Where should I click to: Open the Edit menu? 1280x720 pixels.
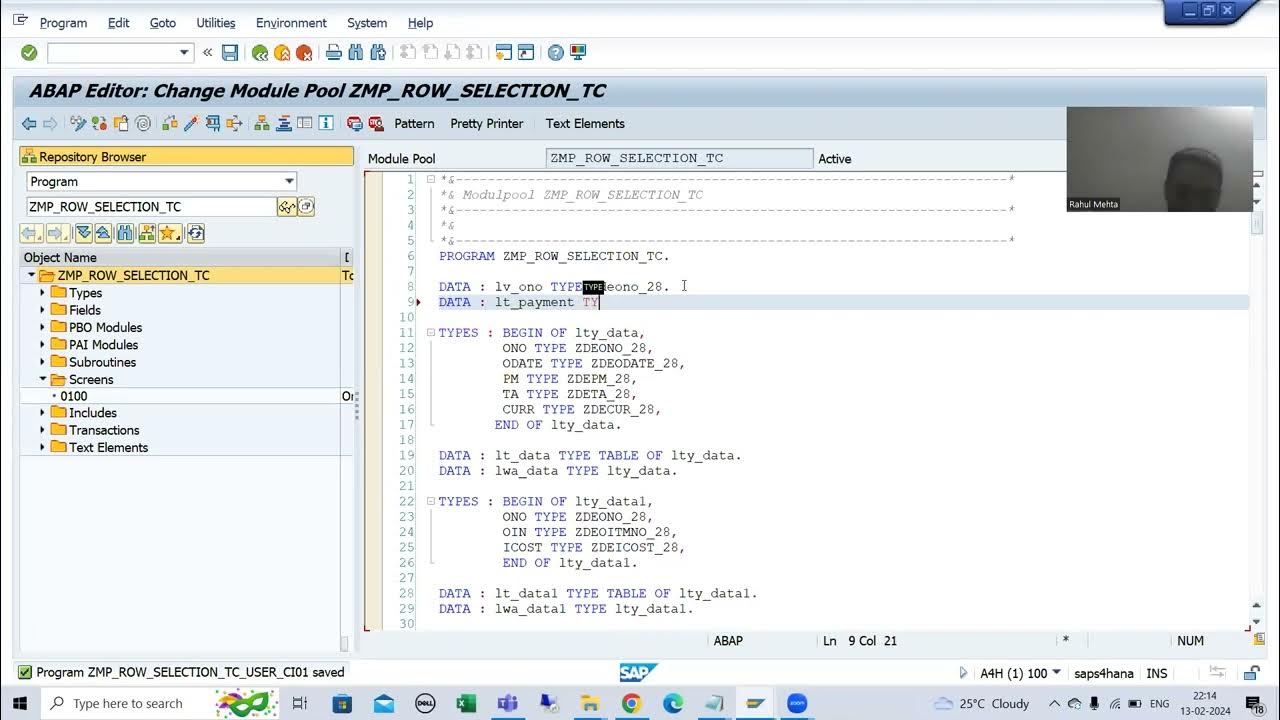point(119,22)
